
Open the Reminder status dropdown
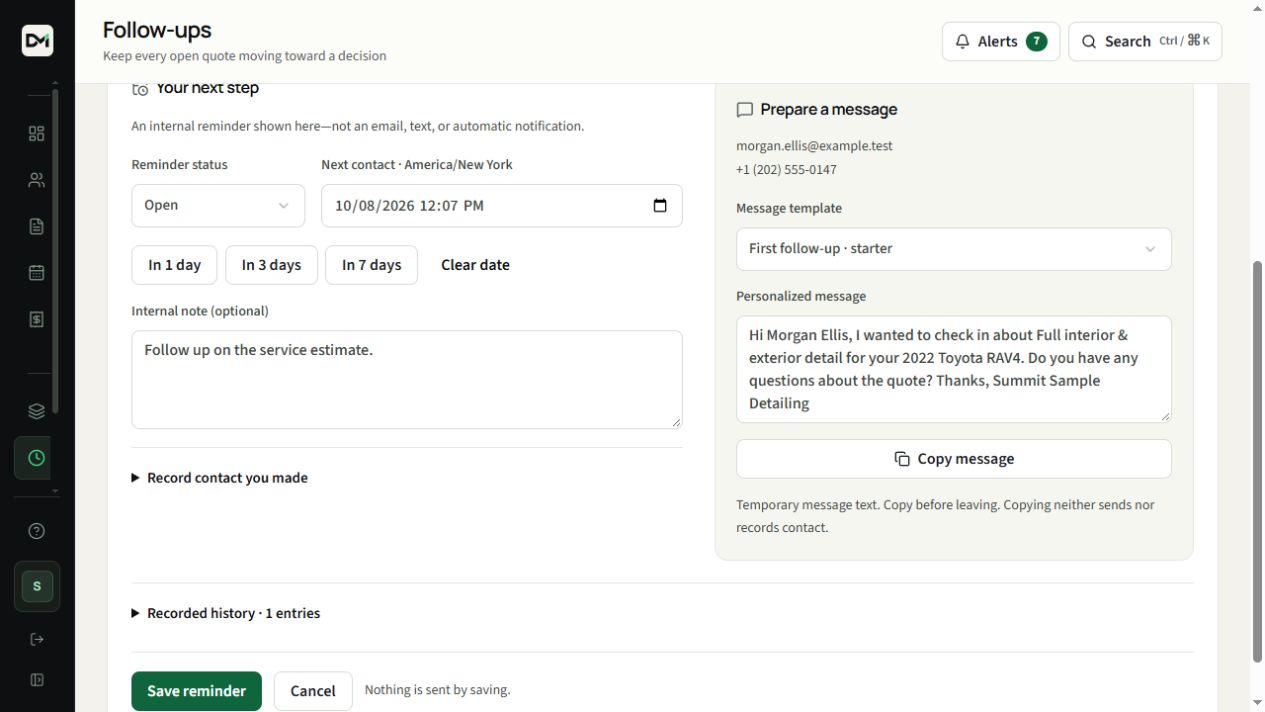click(x=218, y=205)
